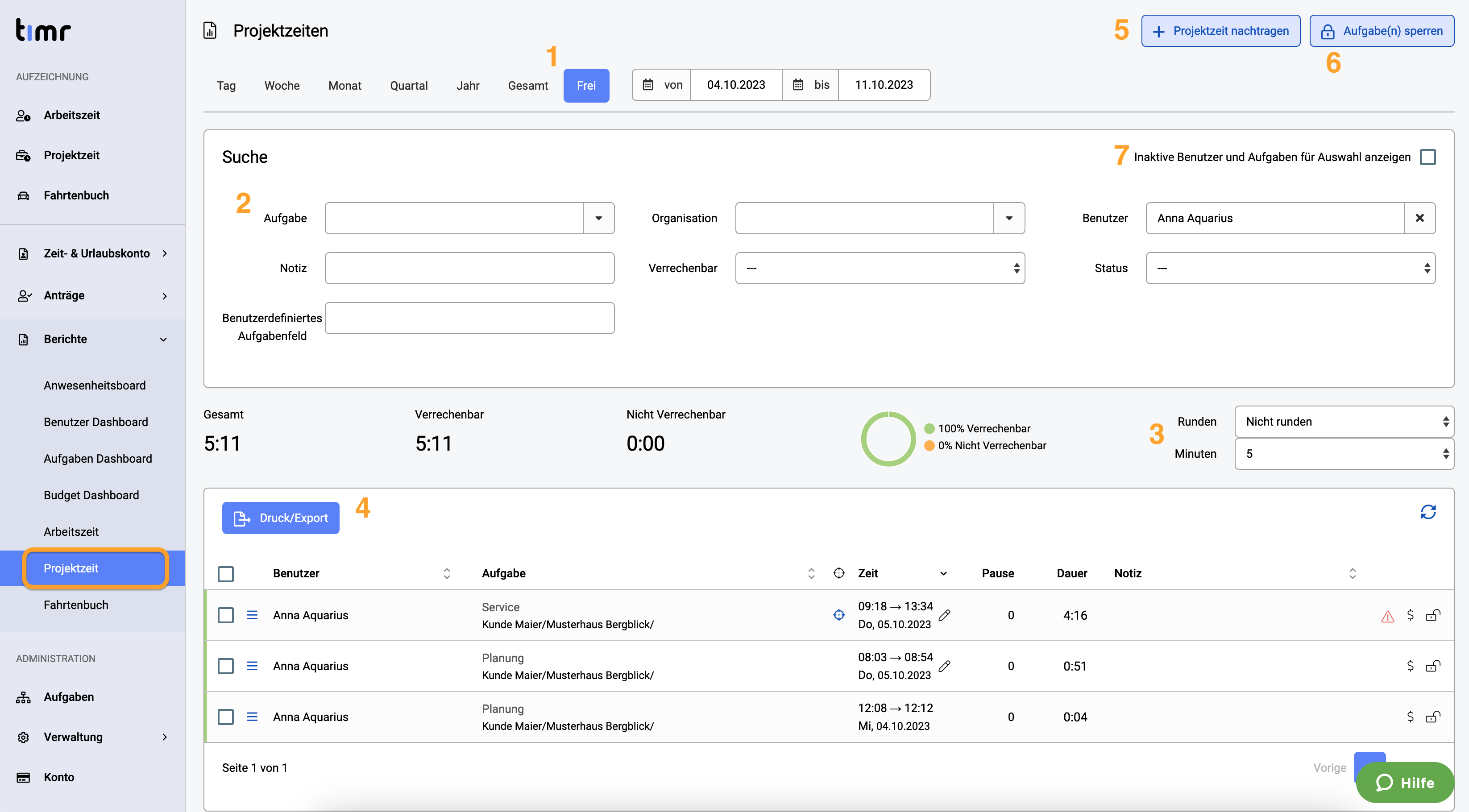Open Benutzer Dashboard report
Viewport: 1469px width, 812px height.
click(x=96, y=422)
